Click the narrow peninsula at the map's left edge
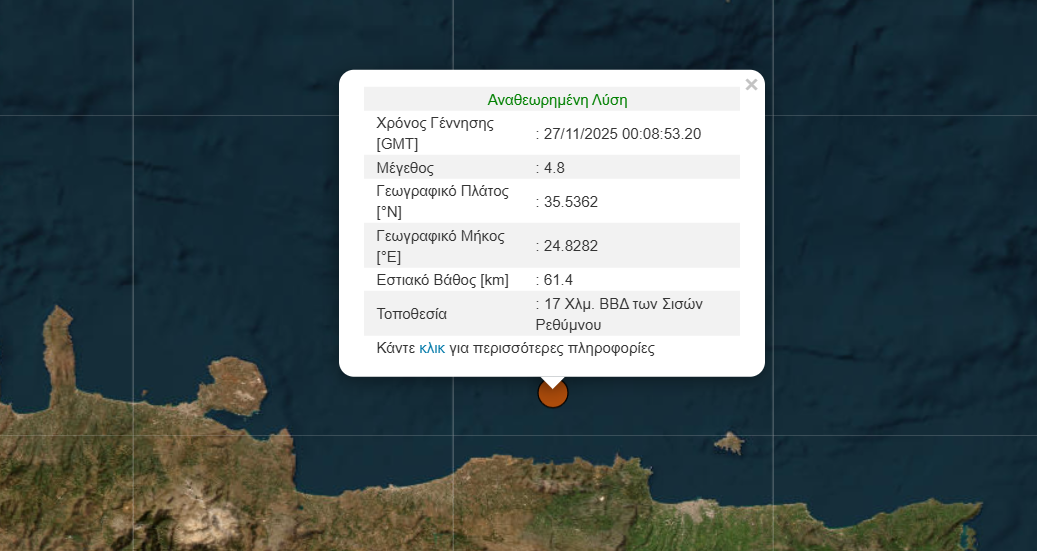 click(x=58, y=345)
